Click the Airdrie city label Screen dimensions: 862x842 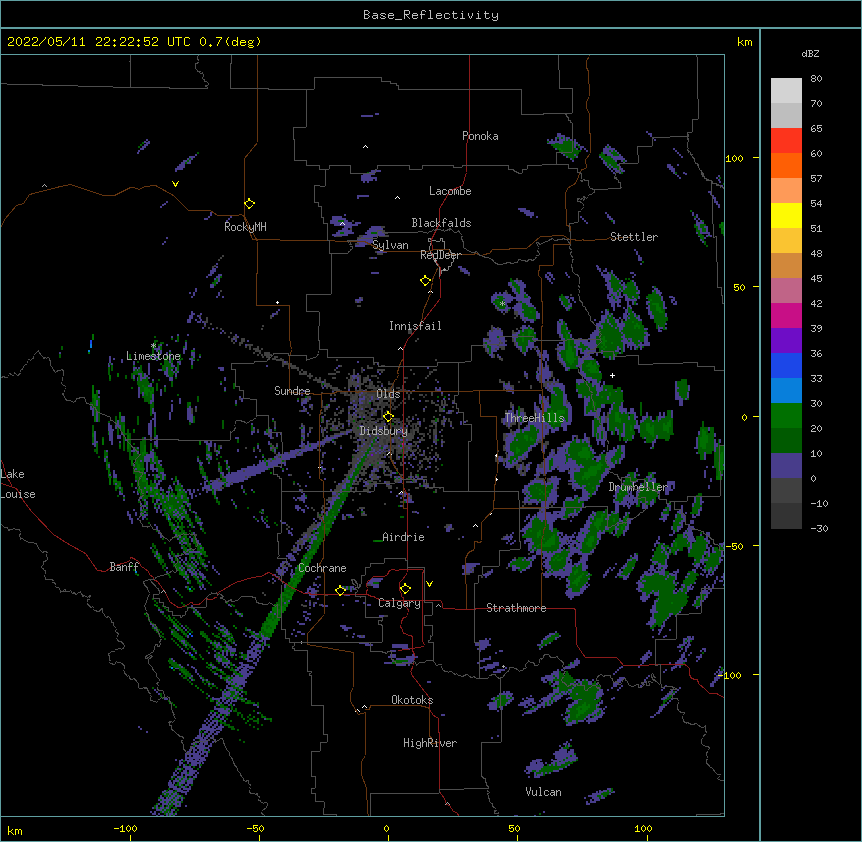coord(403,537)
